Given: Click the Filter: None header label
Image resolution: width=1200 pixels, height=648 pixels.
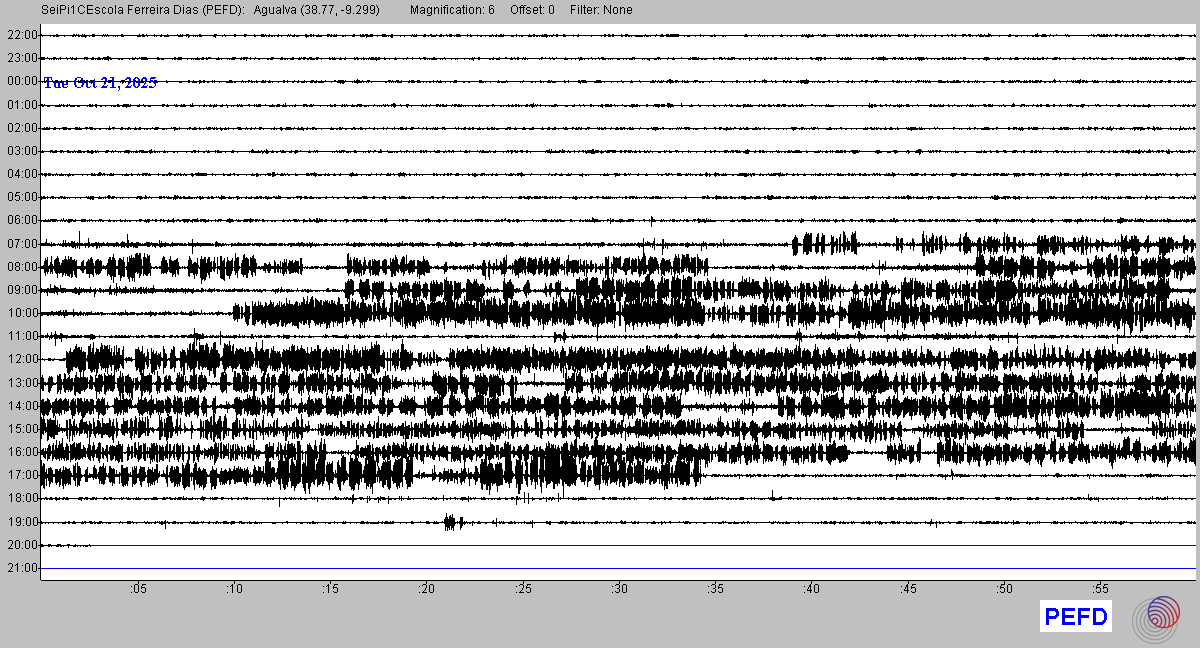Looking at the screenshot, I should tap(601, 10).
